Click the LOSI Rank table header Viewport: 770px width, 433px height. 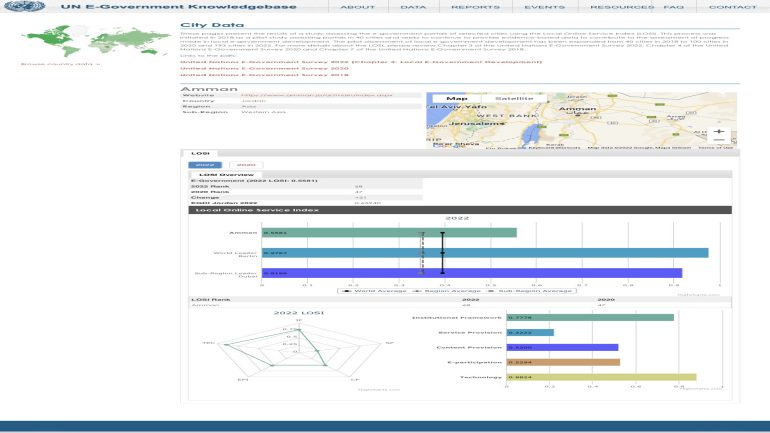pos(210,299)
